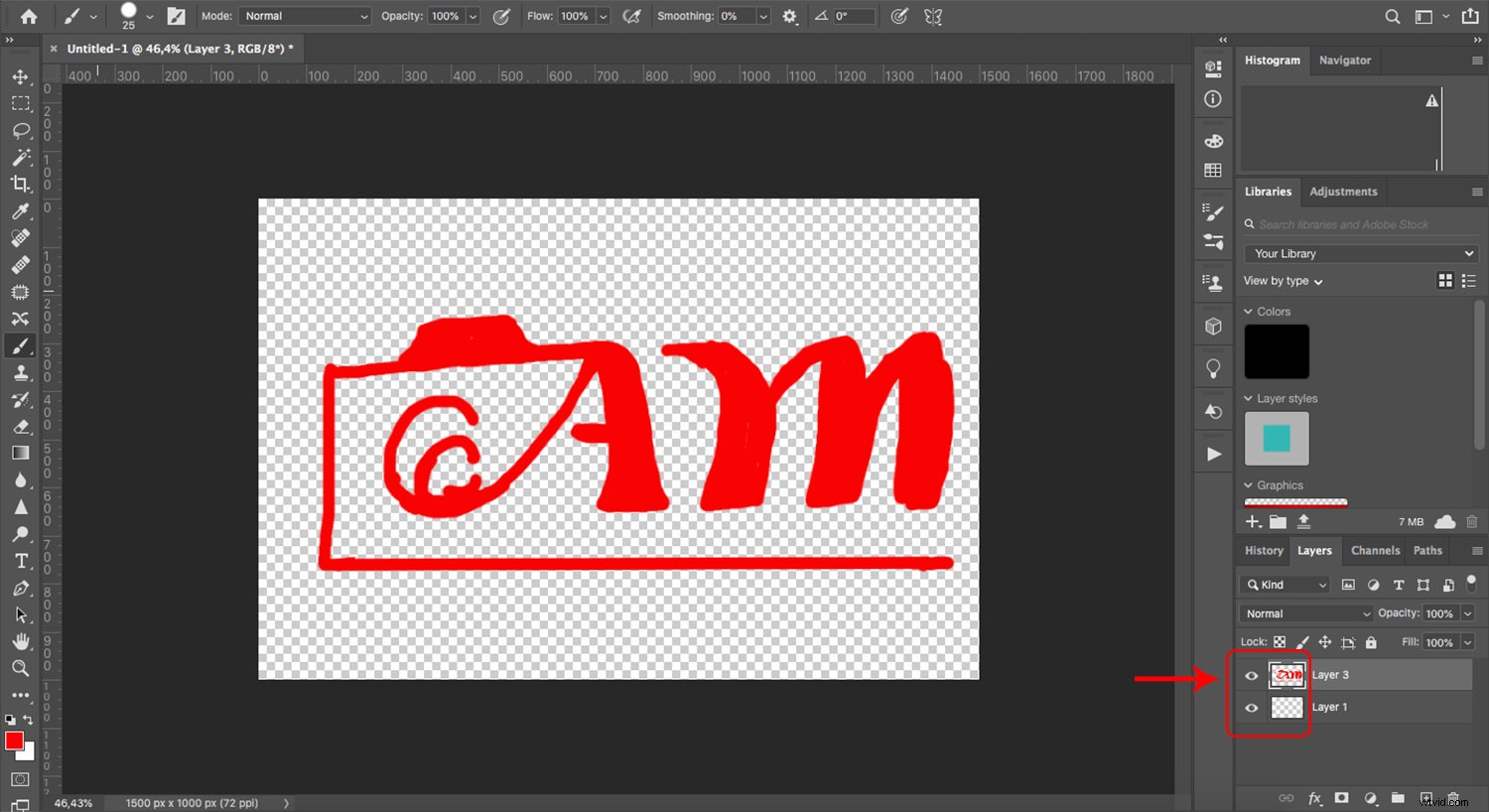Viewport: 1489px width, 812px height.
Task: Open the Navigator tab
Action: coord(1345,61)
